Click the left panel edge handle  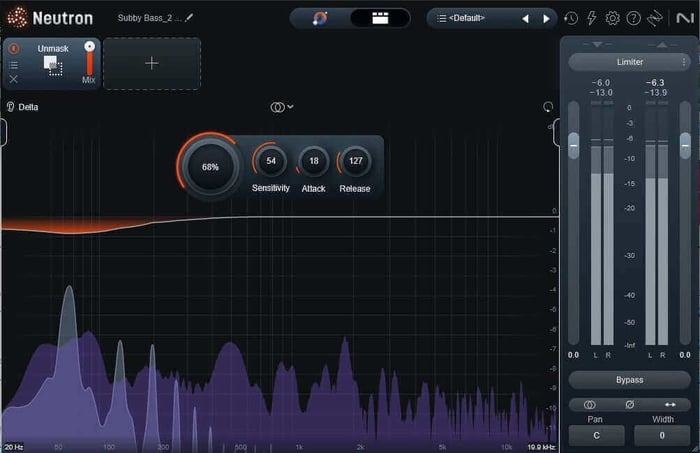[3, 132]
